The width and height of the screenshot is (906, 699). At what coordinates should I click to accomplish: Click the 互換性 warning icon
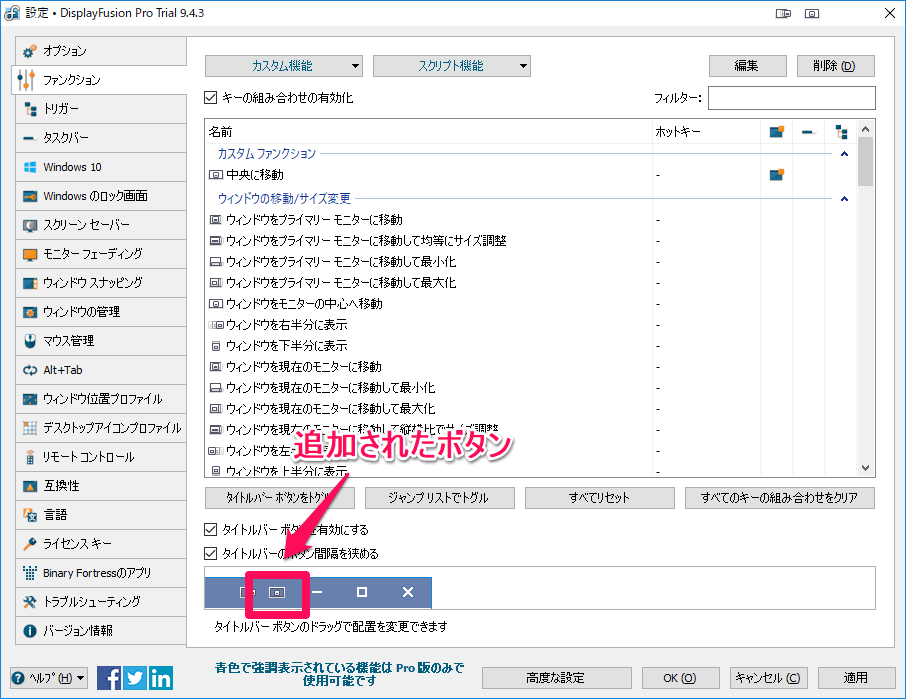[30, 486]
